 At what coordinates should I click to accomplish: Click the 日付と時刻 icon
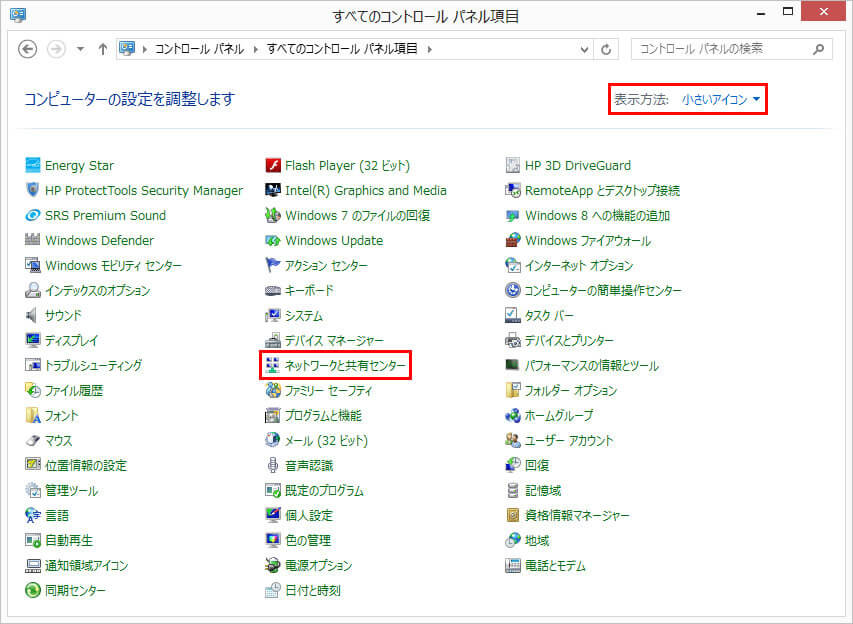coord(273,590)
